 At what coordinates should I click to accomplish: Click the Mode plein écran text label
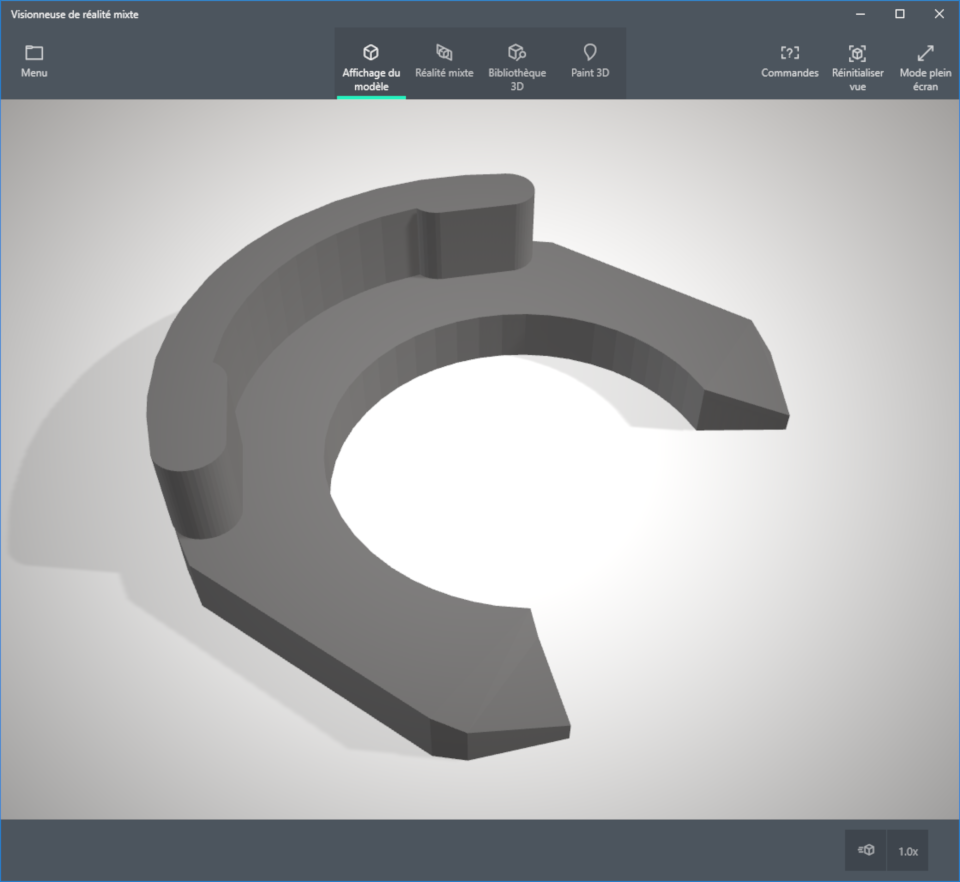point(925,79)
